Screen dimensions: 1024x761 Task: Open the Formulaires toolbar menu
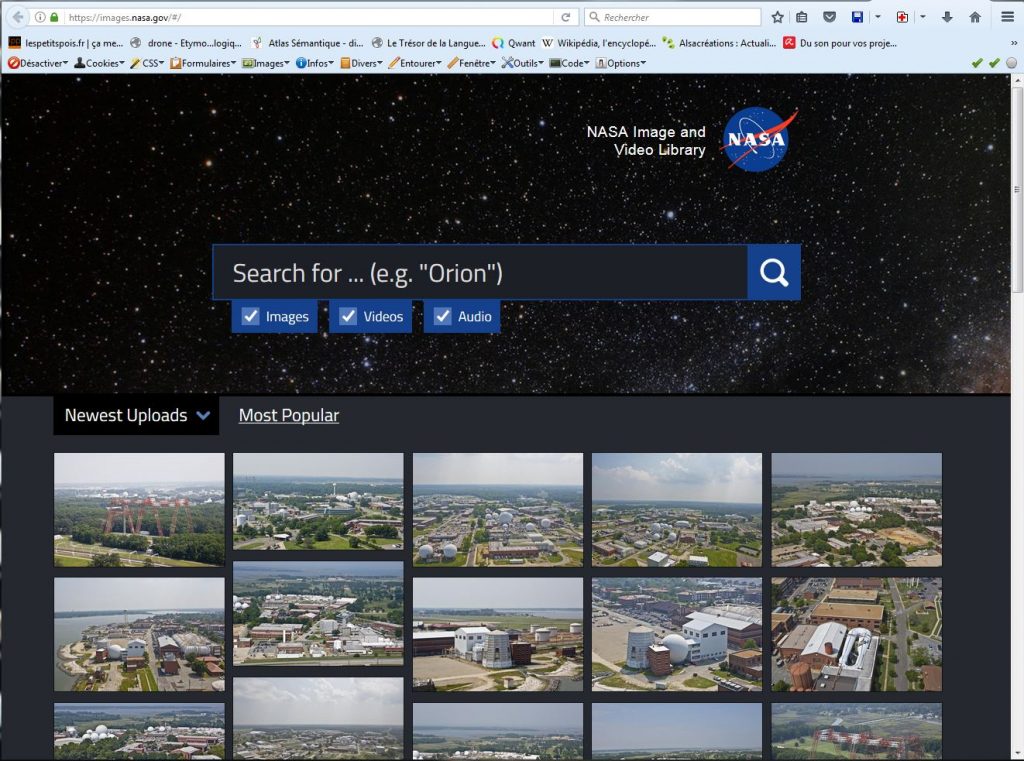(204, 63)
